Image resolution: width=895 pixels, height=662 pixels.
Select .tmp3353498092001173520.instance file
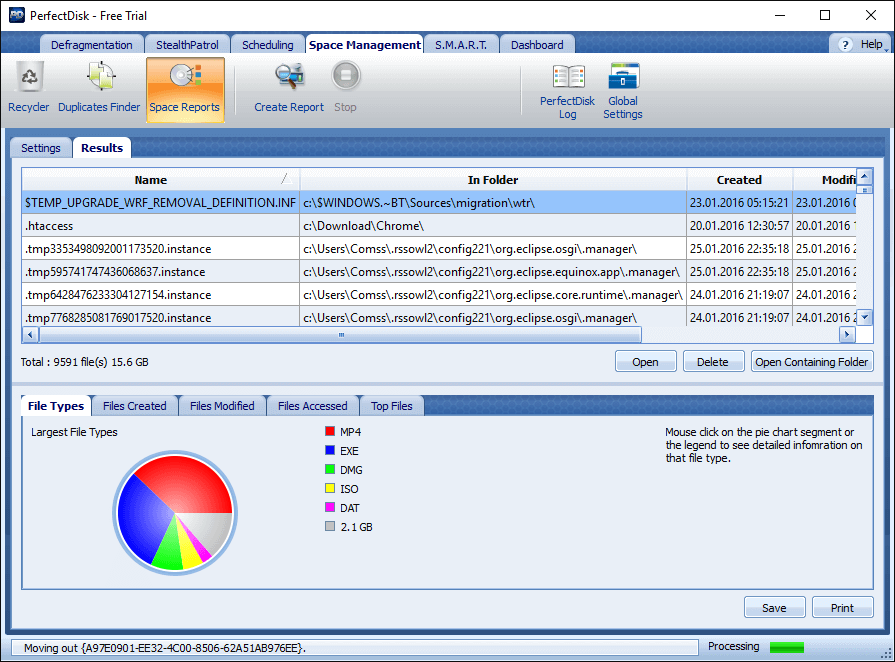pos(438,249)
